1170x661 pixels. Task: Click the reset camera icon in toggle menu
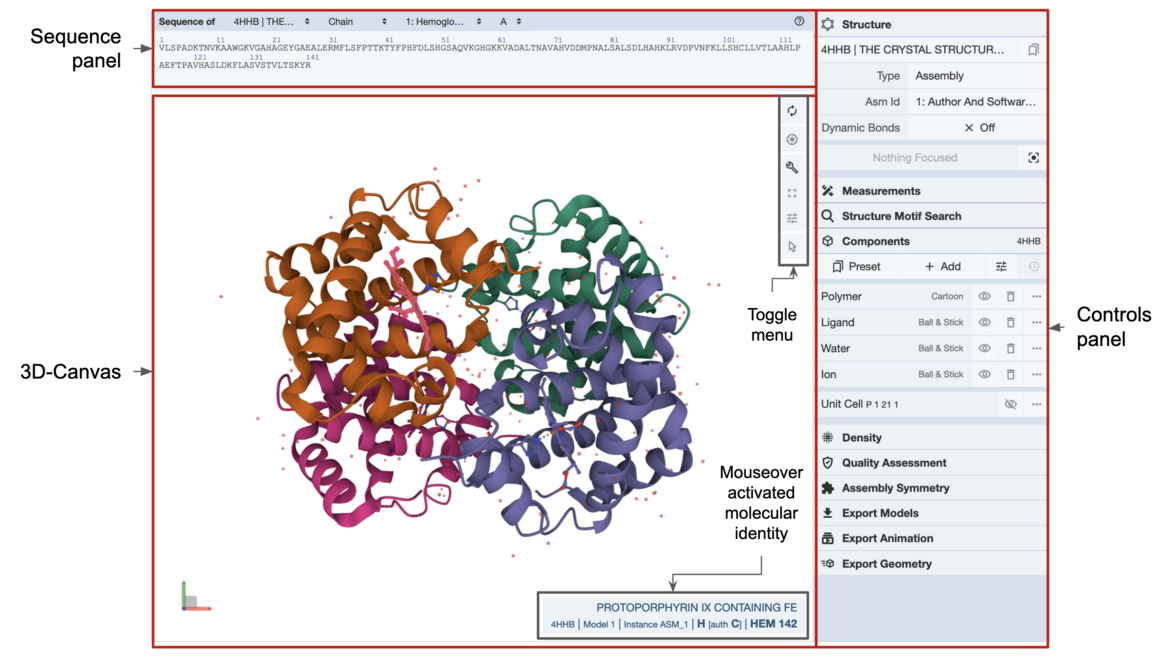point(792,111)
